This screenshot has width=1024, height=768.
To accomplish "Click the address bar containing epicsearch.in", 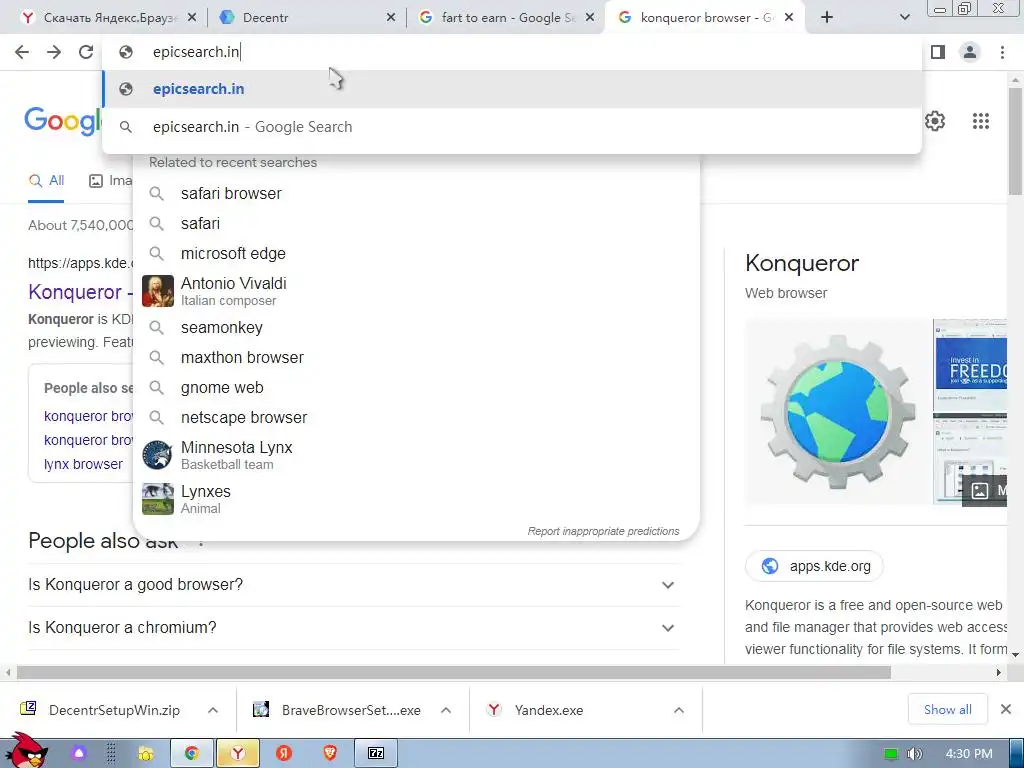I will click(x=512, y=52).
